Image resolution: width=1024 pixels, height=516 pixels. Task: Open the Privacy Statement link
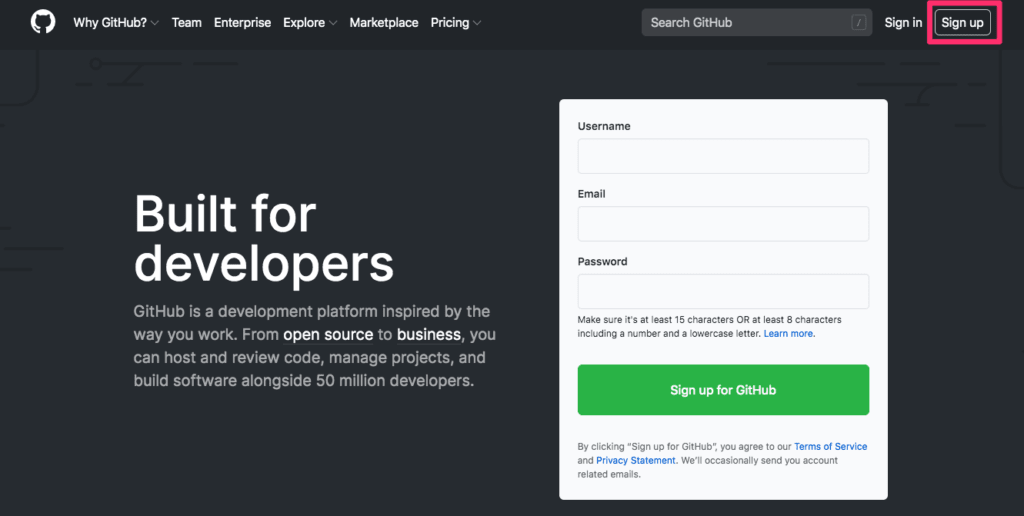pyautogui.click(x=635, y=460)
